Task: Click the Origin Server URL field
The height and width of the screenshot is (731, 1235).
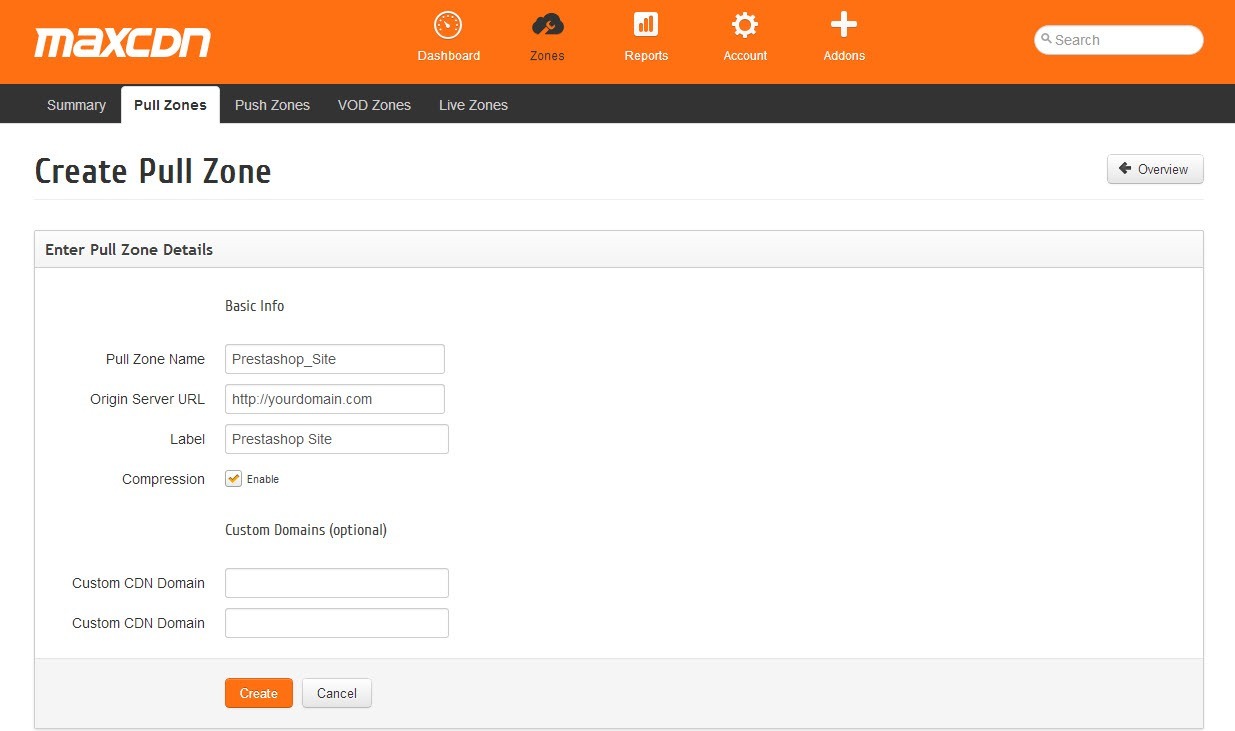Action: click(335, 399)
